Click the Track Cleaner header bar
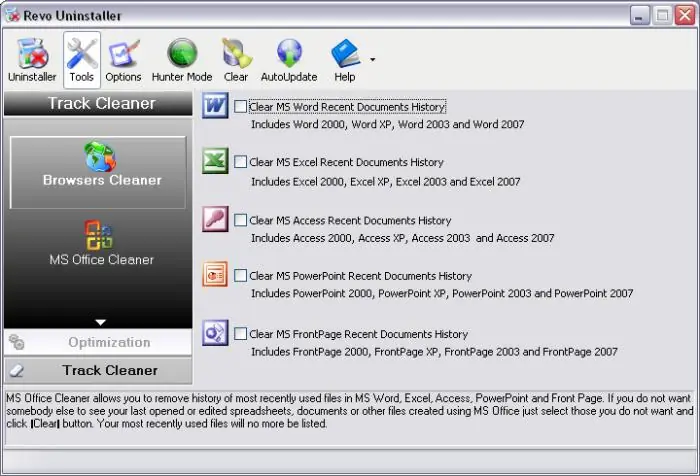This screenshot has height=476, width=700. (x=98, y=104)
